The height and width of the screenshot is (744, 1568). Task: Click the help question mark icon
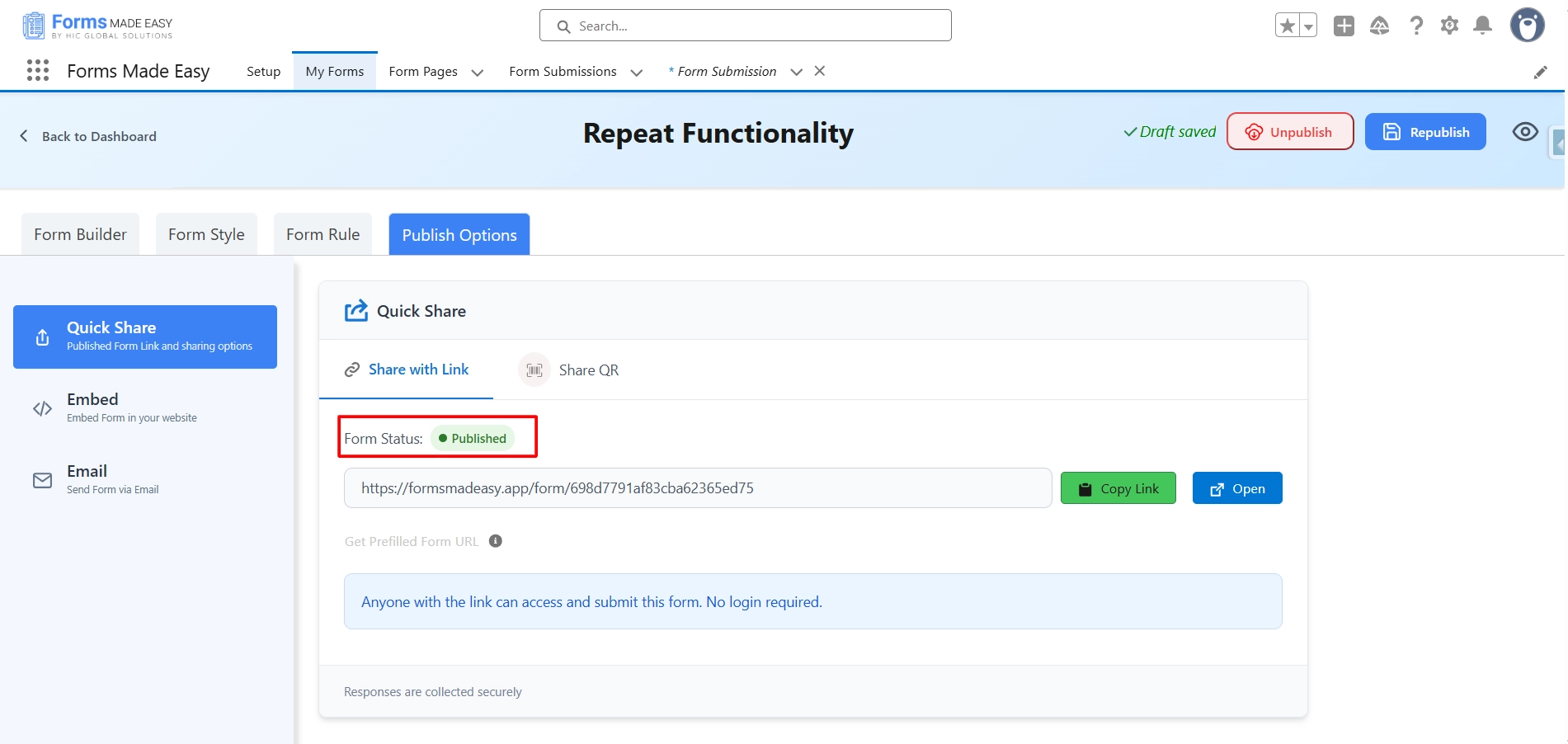pos(1416,26)
